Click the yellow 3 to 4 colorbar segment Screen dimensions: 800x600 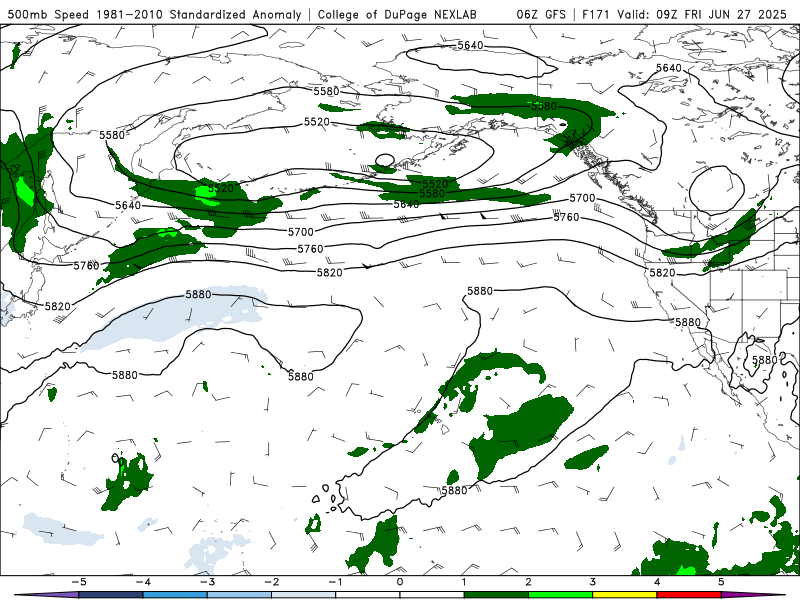625,595
